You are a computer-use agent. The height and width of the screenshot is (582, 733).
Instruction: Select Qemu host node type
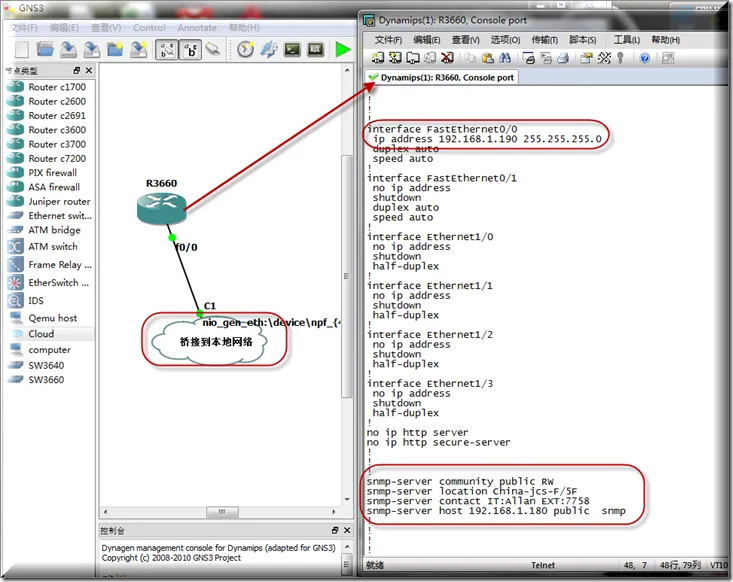tap(50, 318)
